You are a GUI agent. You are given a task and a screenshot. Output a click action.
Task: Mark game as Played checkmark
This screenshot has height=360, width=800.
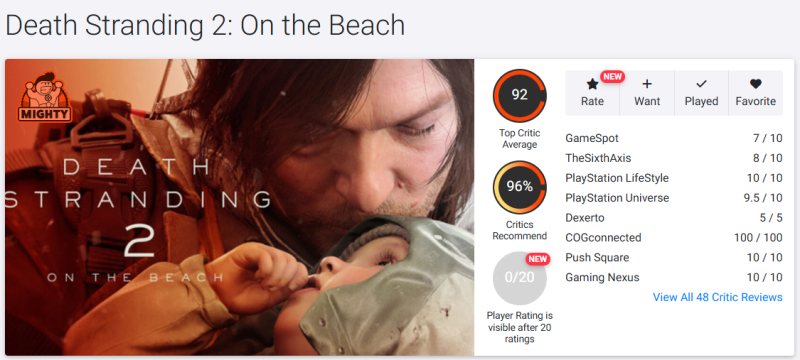pos(701,84)
